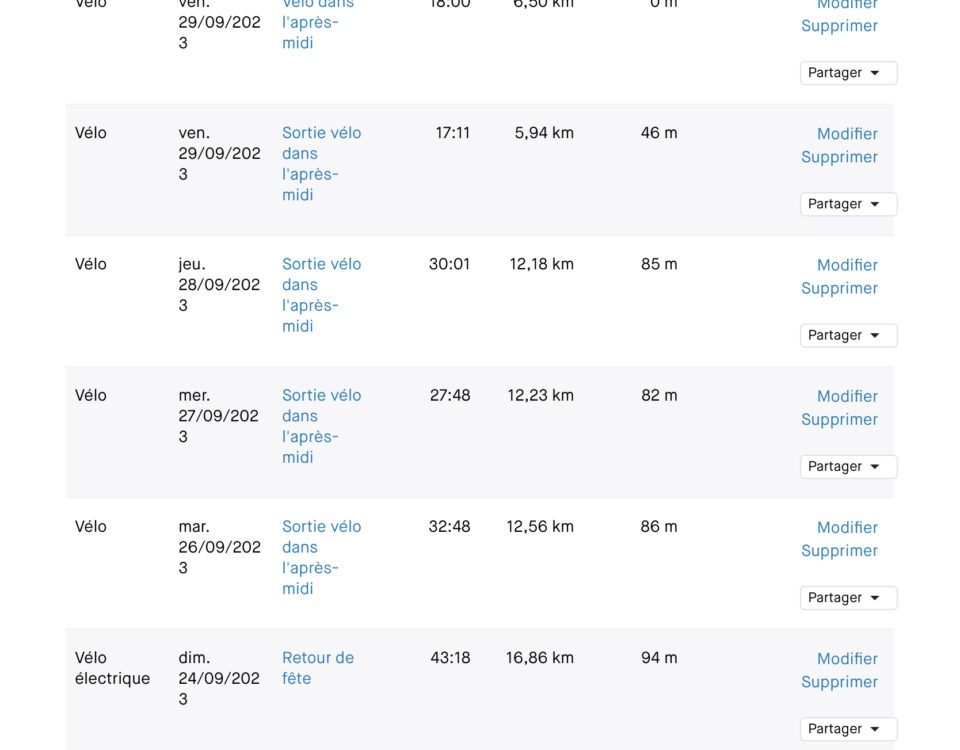The height and width of the screenshot is (750, 960).
Task: Open Partager dropdown for 6,50 km ride
Action: [848, 73]
